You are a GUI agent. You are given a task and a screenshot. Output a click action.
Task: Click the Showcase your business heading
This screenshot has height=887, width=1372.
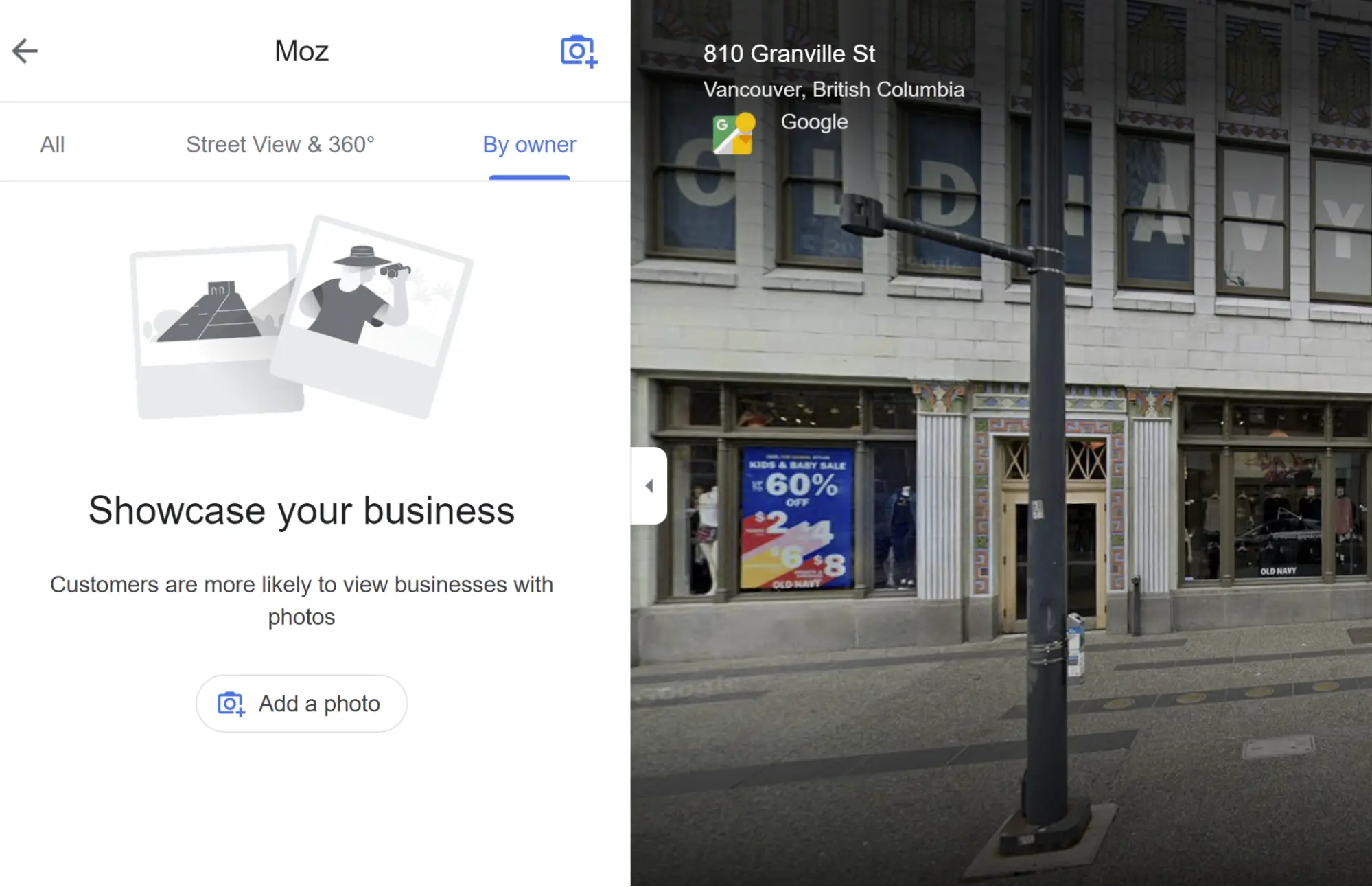point(301,511)
